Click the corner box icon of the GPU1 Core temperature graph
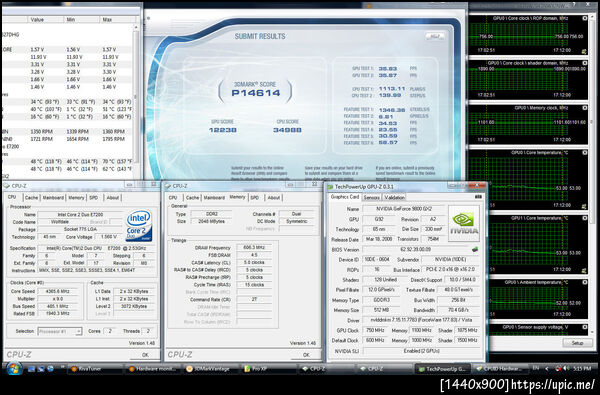This screenshot has height=395, width=600. (x=585, y=218)
